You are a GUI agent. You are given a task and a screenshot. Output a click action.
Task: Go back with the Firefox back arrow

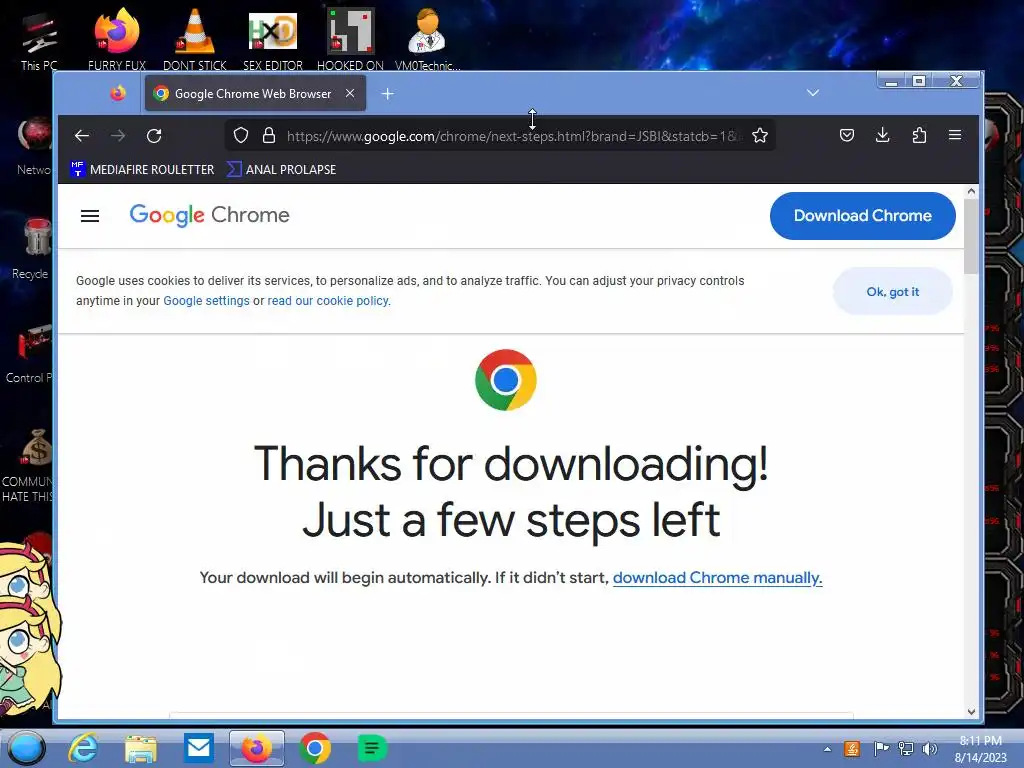pos(82,135)
